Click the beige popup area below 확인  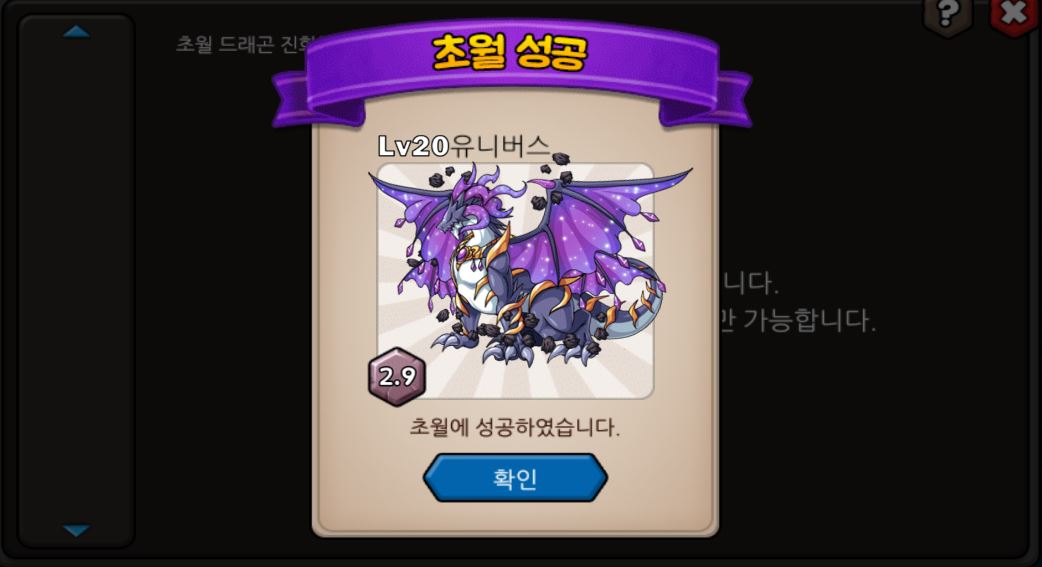point(515,517)
